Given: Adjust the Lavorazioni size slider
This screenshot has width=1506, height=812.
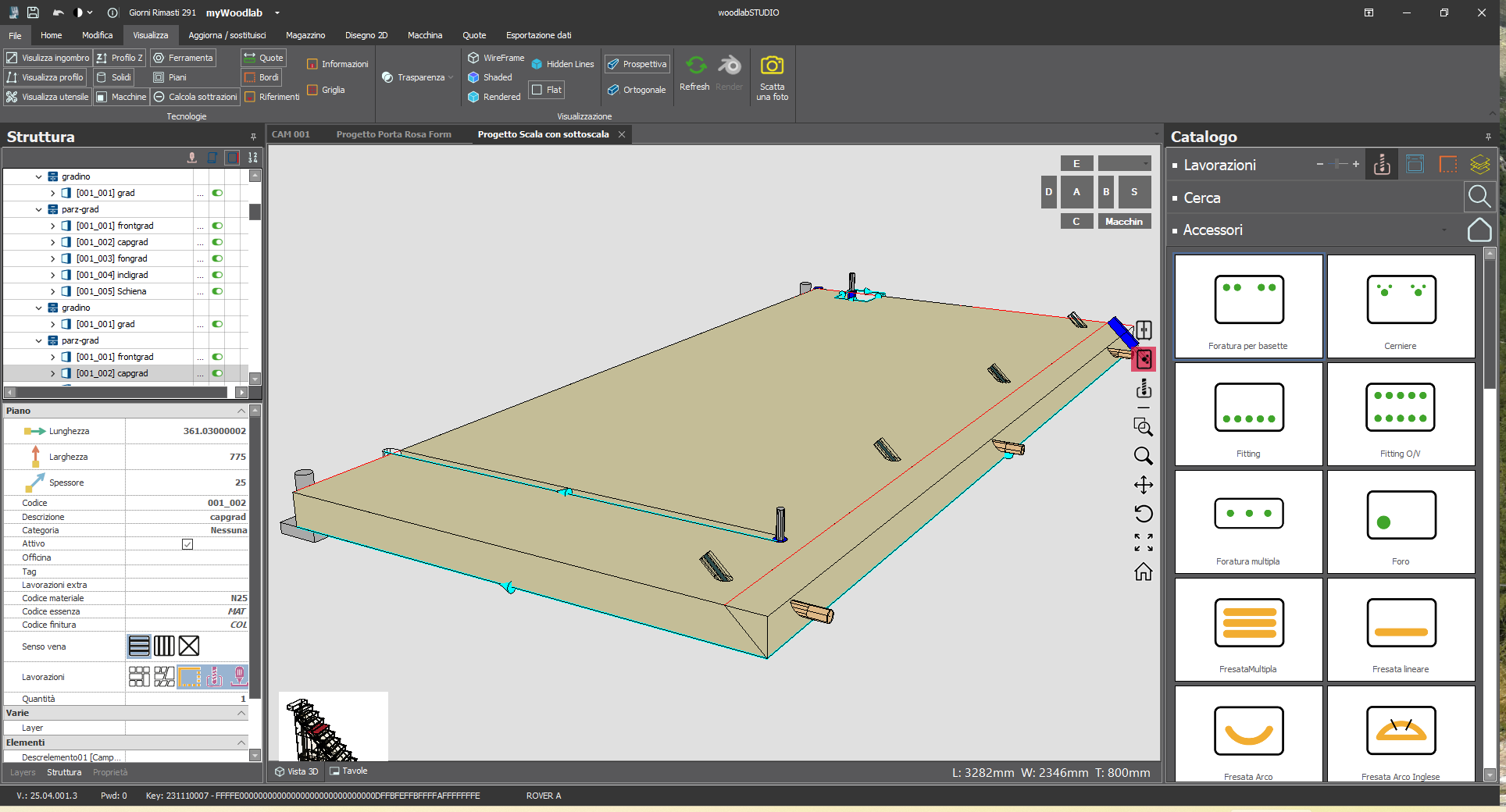Looking at the screenshot, I should (x=1338, y=165).
